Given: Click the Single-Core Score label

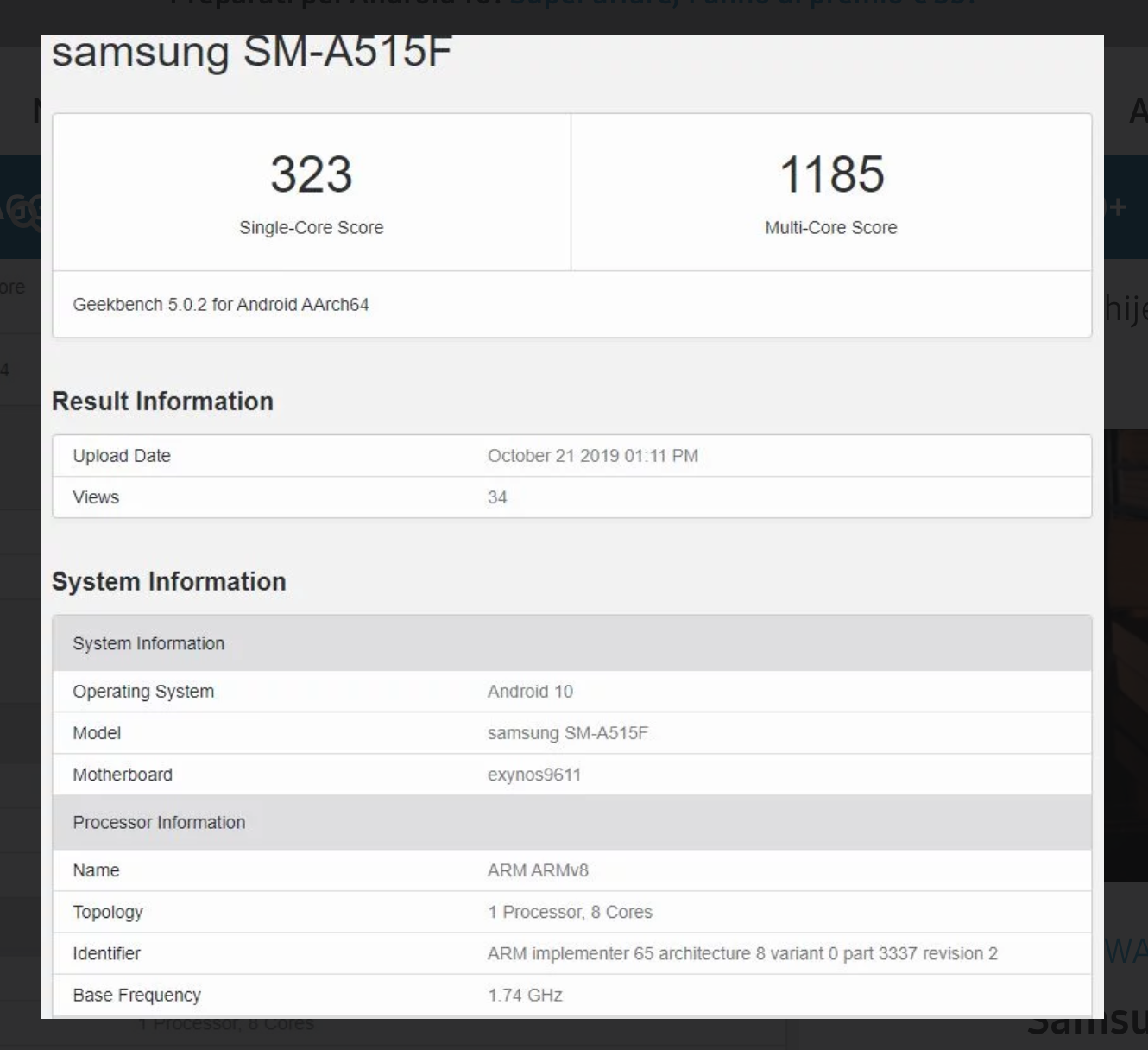Looking at the screenshot, I should click(x=312, y=228).
